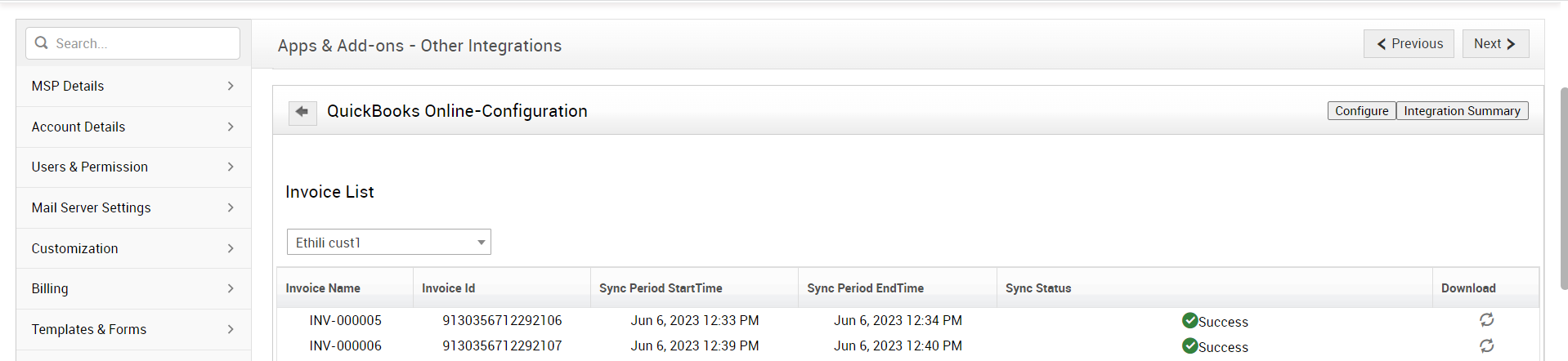Viewport: 1568px width, 361px height.
Task: Click the green Success checkmark for INV-000006
Action: [x=1189, y=346]
